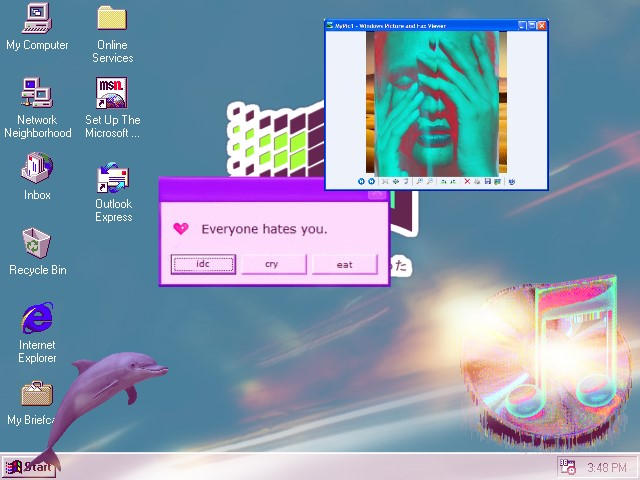Select the Network Neighborhood icon

[x=37, y=108]
